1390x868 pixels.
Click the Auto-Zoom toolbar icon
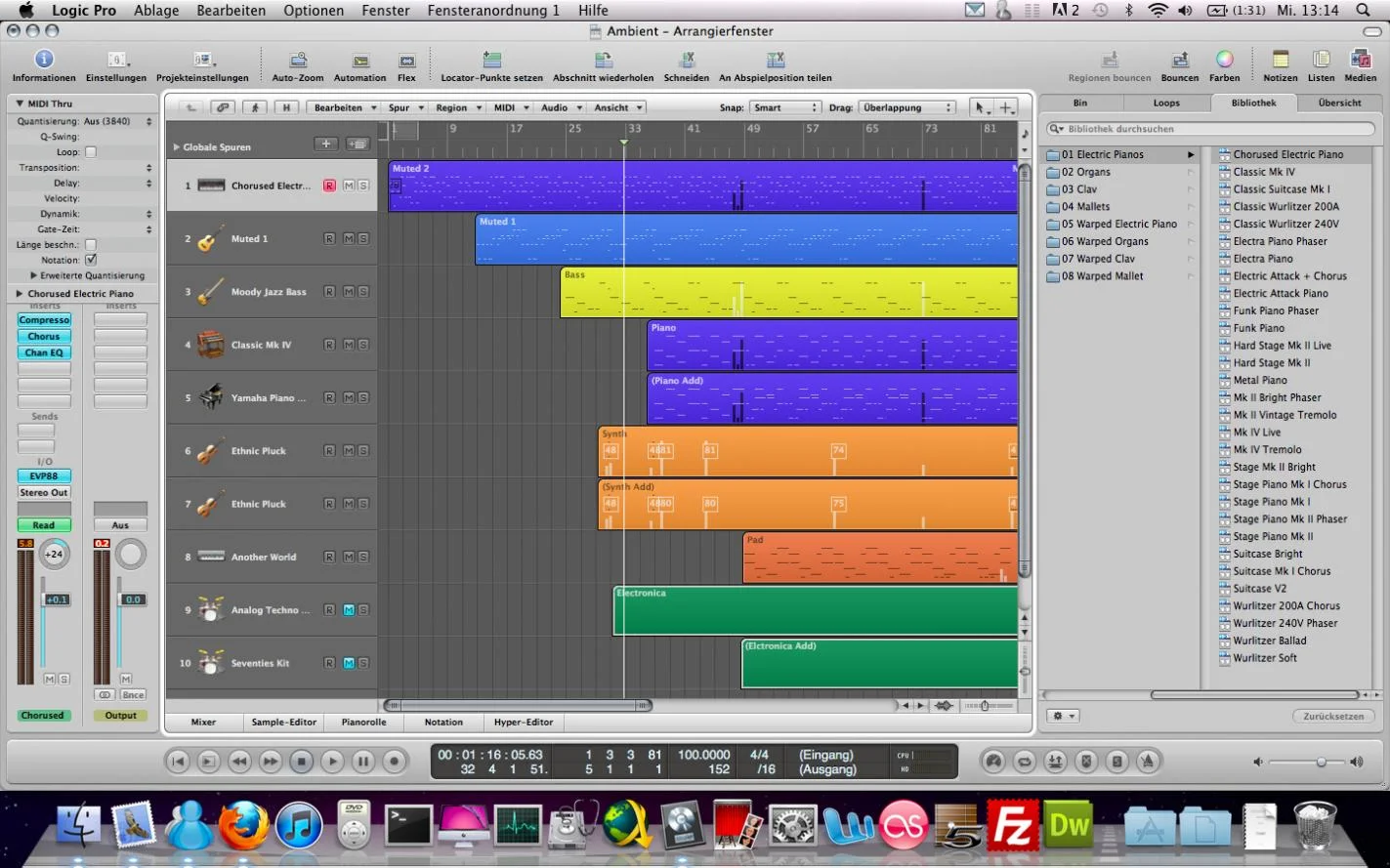298,61
